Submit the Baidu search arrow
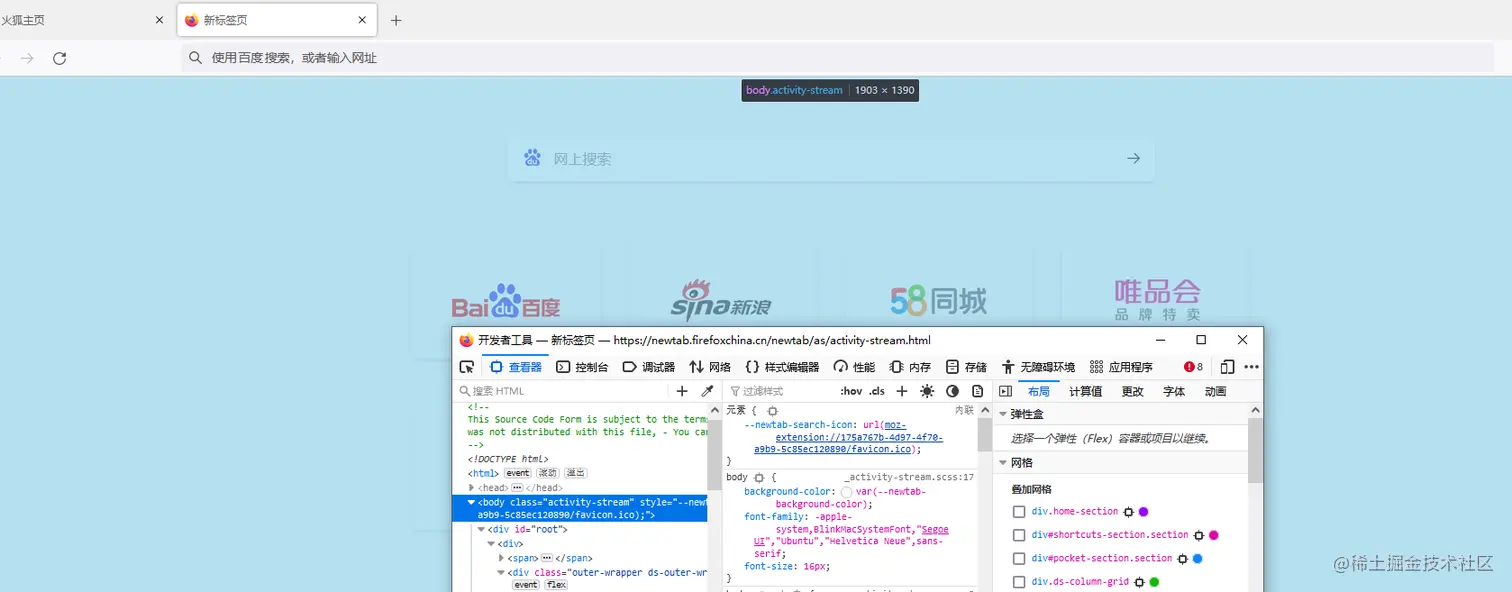1512x592 pixels. (1133, 158)
